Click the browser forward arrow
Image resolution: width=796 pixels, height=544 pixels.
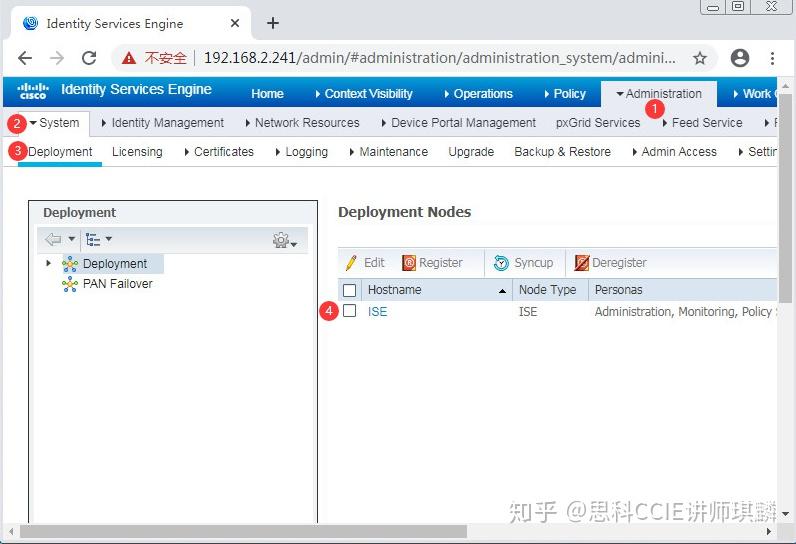(57, 58)
